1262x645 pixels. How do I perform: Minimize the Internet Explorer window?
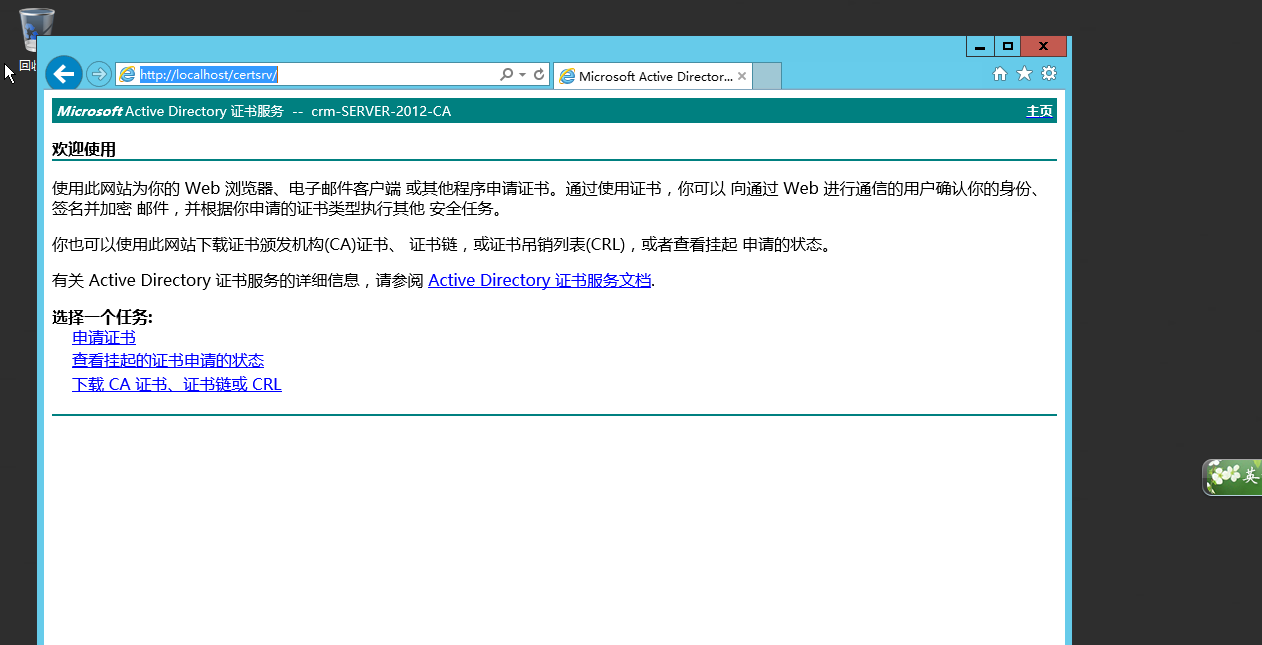click(980, 46)
